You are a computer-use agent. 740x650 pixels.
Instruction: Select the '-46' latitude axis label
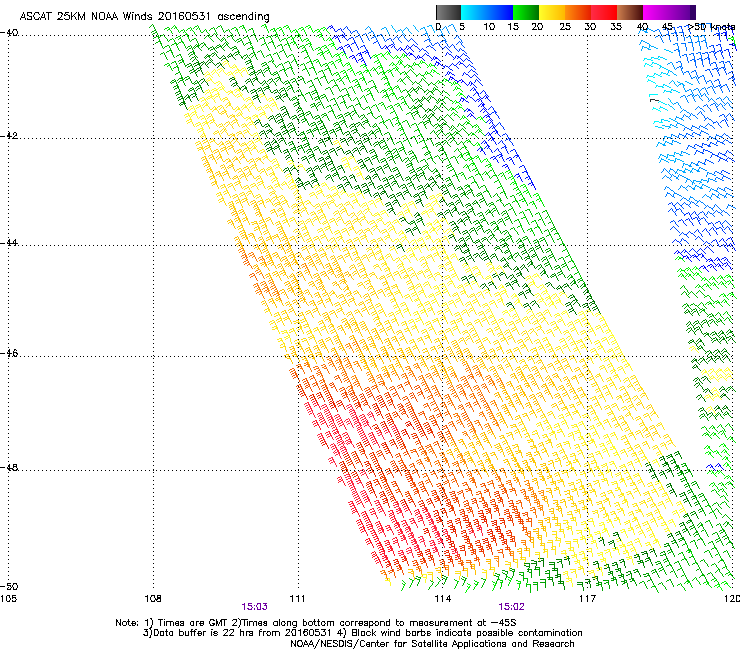tap(9, 354)
